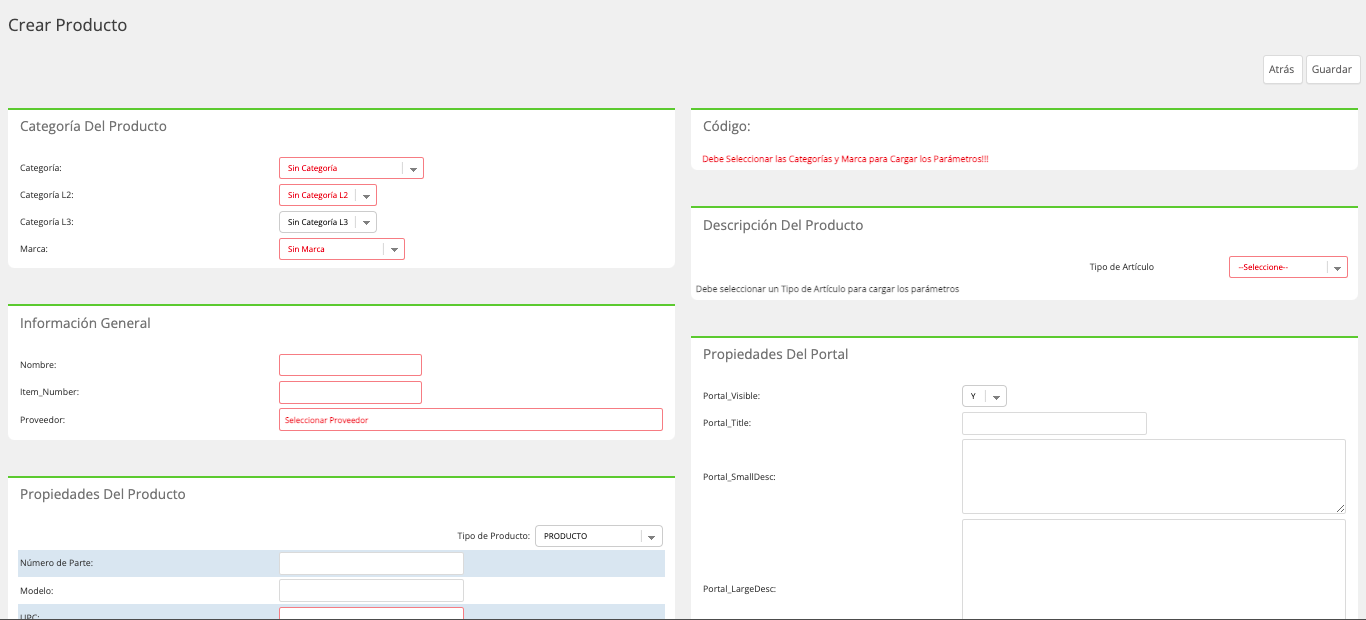1366x620 pixels.
Task: Open the Categoría L3 selector
Action: [x=328, y=222]
